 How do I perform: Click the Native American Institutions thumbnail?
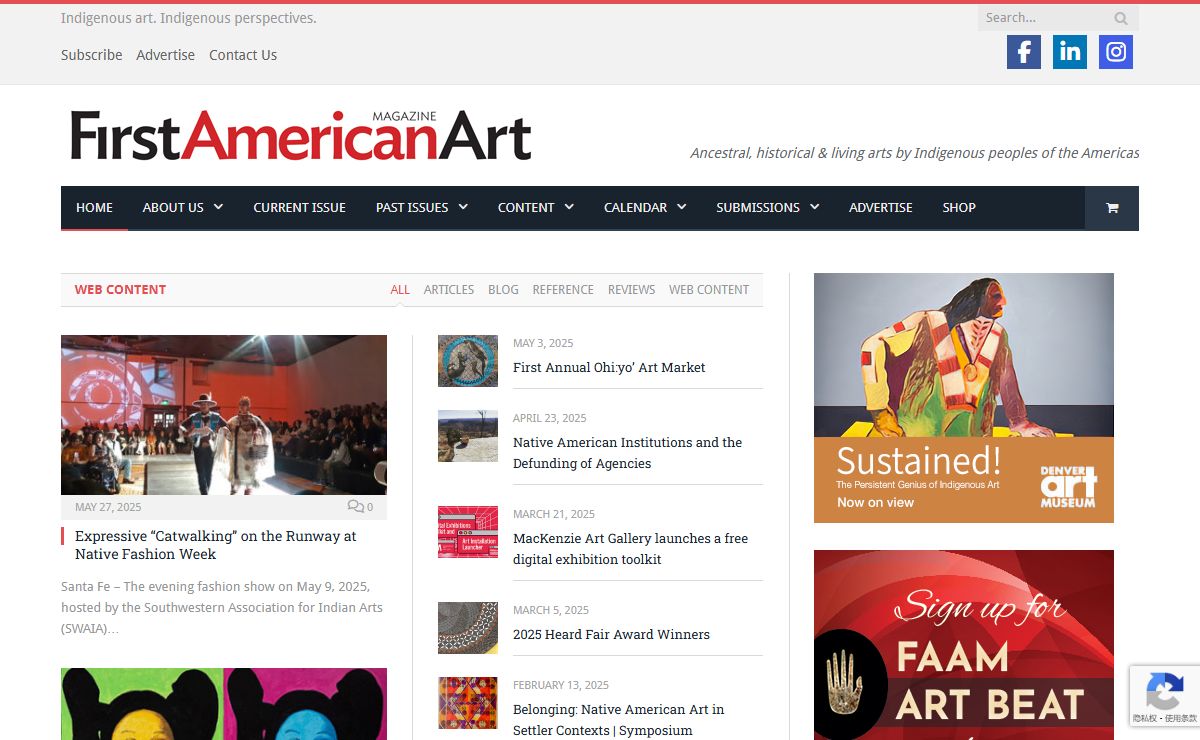point(468,436)
